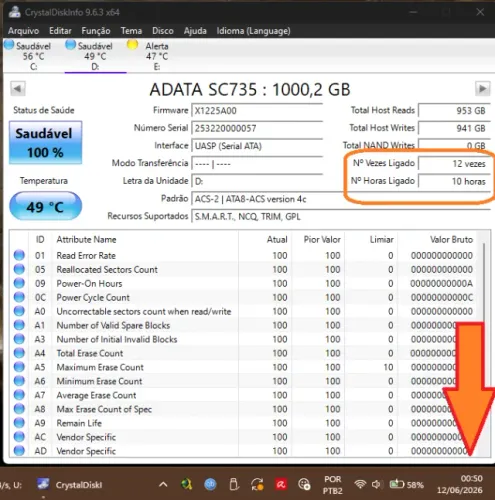This screenshot has height=500, width=495.
Task: Click the POR PTB2 language indicator
Action: click(x=332, y=485)
